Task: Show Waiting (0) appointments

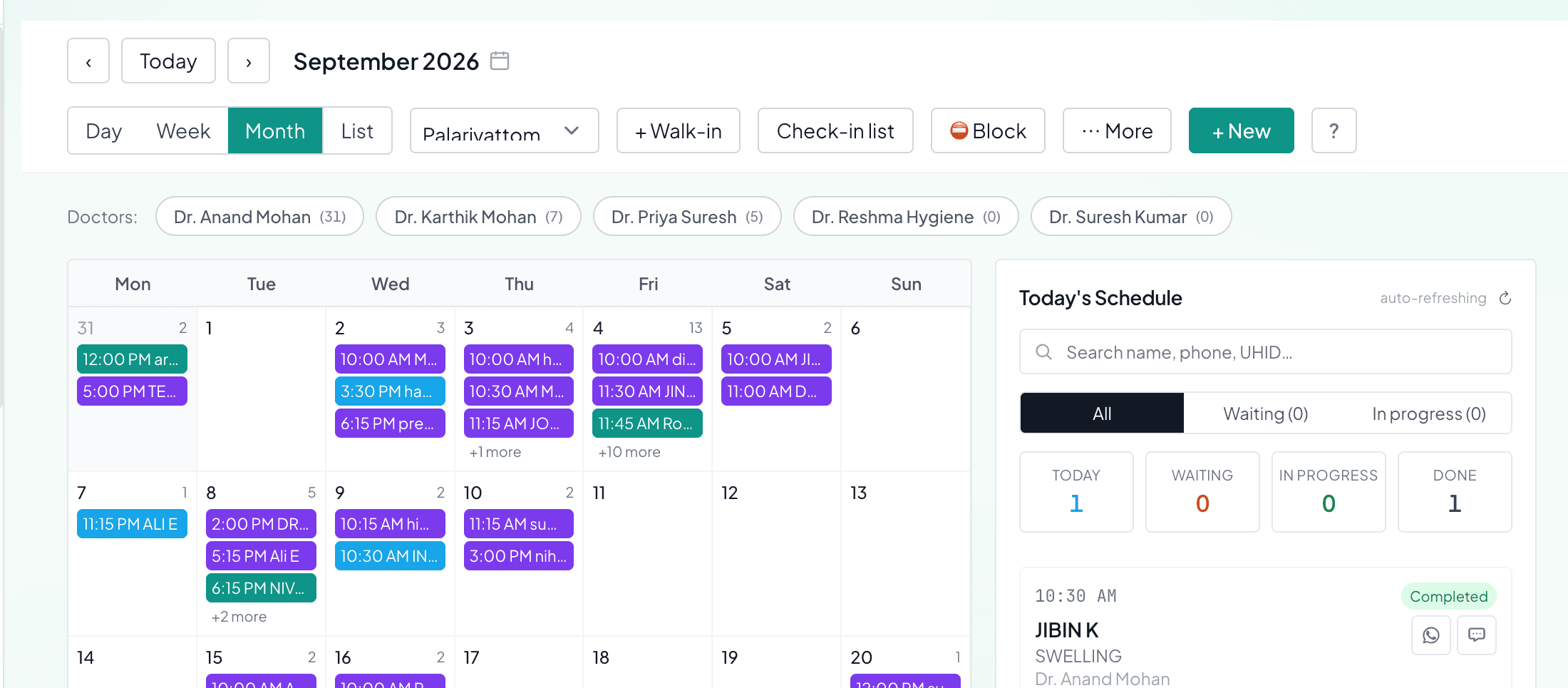Action: pos(1266,414)
